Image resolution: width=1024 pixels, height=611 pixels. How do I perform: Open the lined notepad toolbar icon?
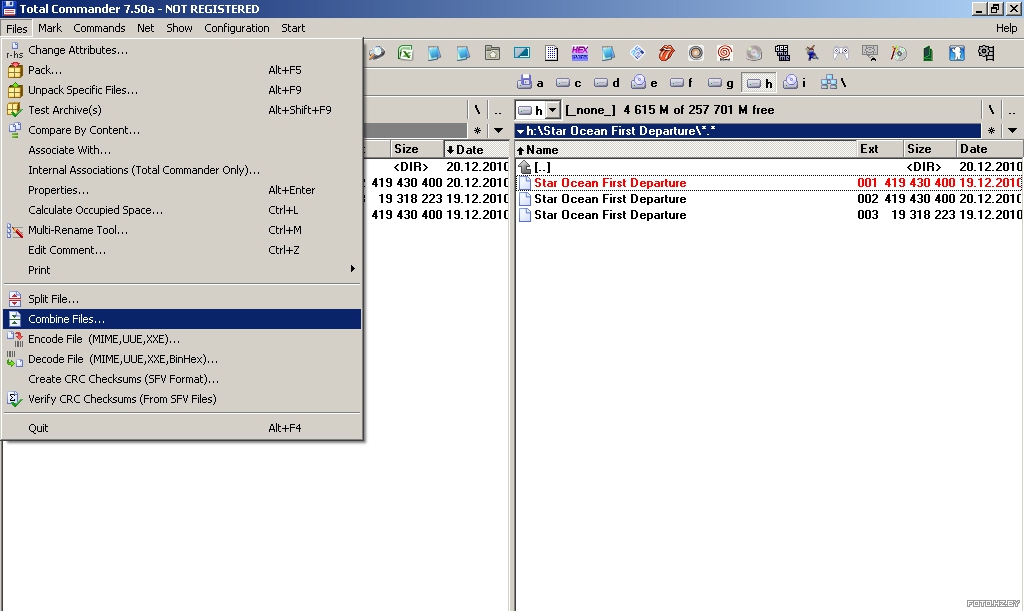(551, 53)
